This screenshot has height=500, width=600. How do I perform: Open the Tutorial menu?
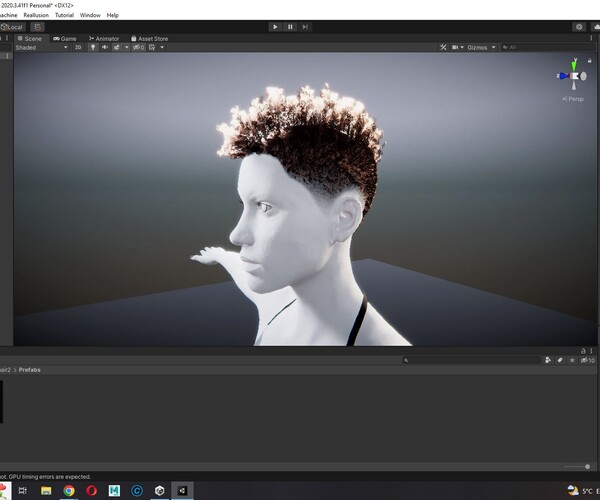click(x=64, y=15)
